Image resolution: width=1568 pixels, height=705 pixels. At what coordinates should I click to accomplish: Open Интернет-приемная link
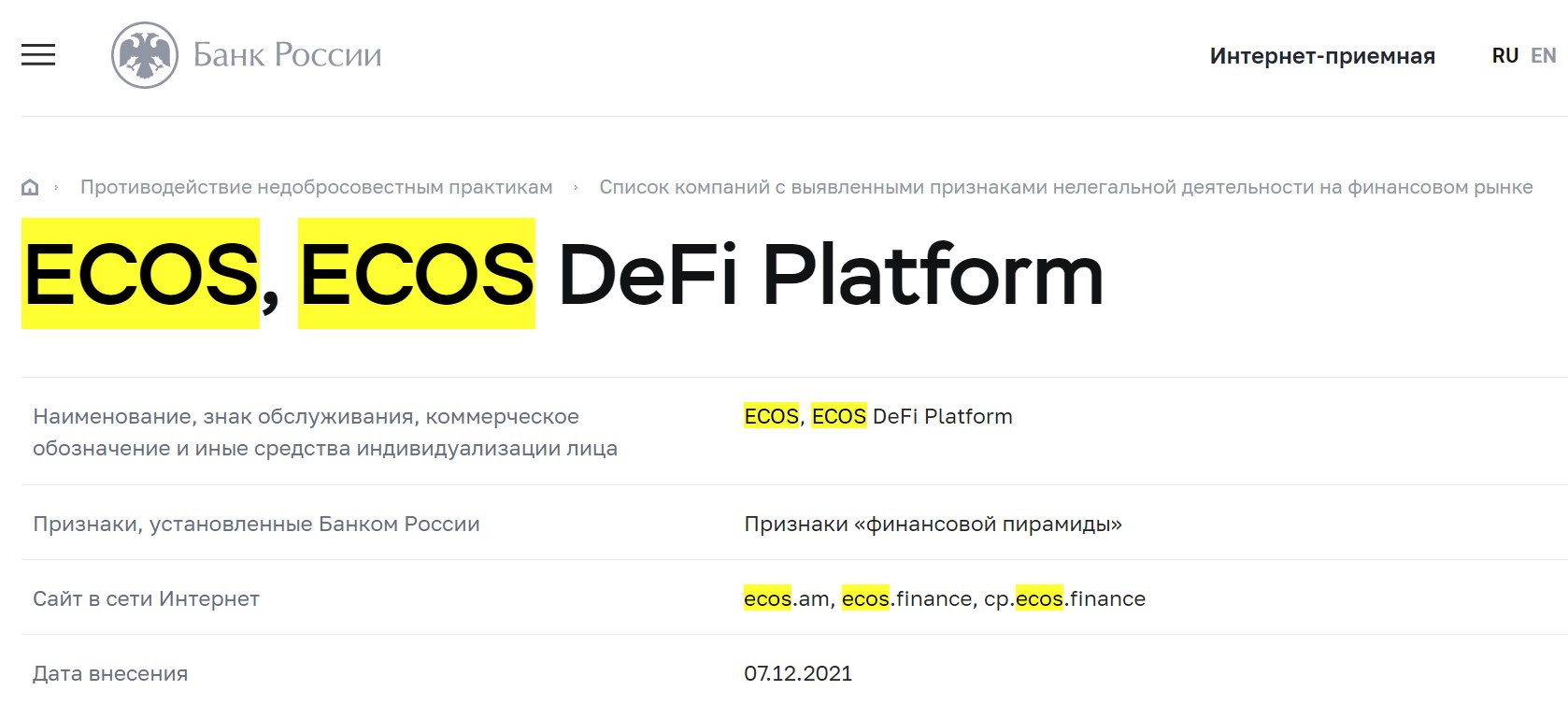click(x=1322, y=56)
